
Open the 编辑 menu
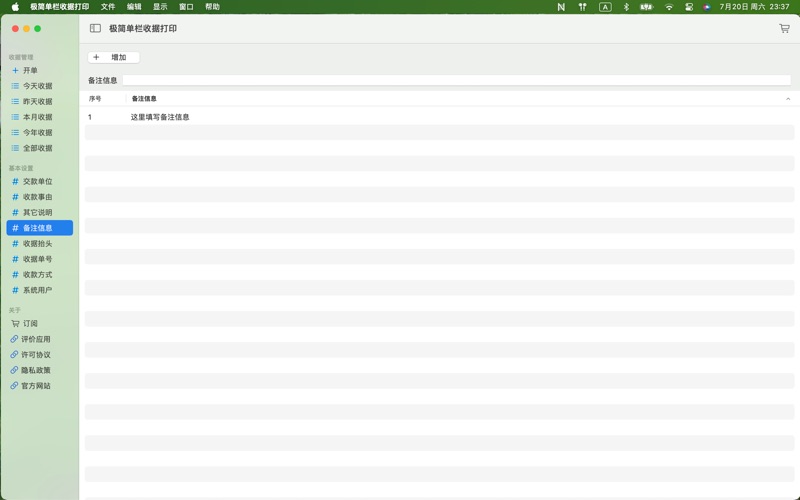point(134,7)
